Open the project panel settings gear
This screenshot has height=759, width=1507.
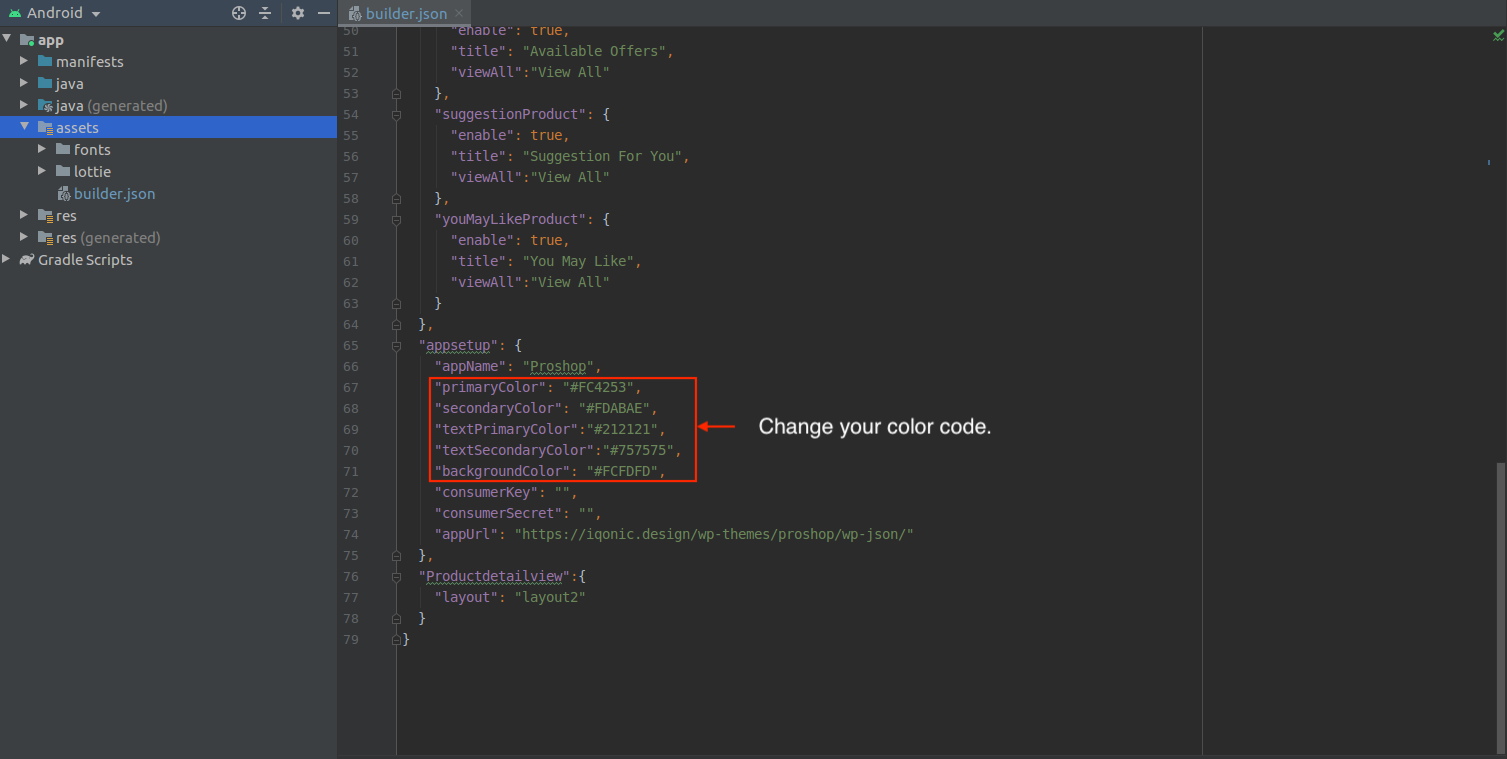[x=298, y=13]
